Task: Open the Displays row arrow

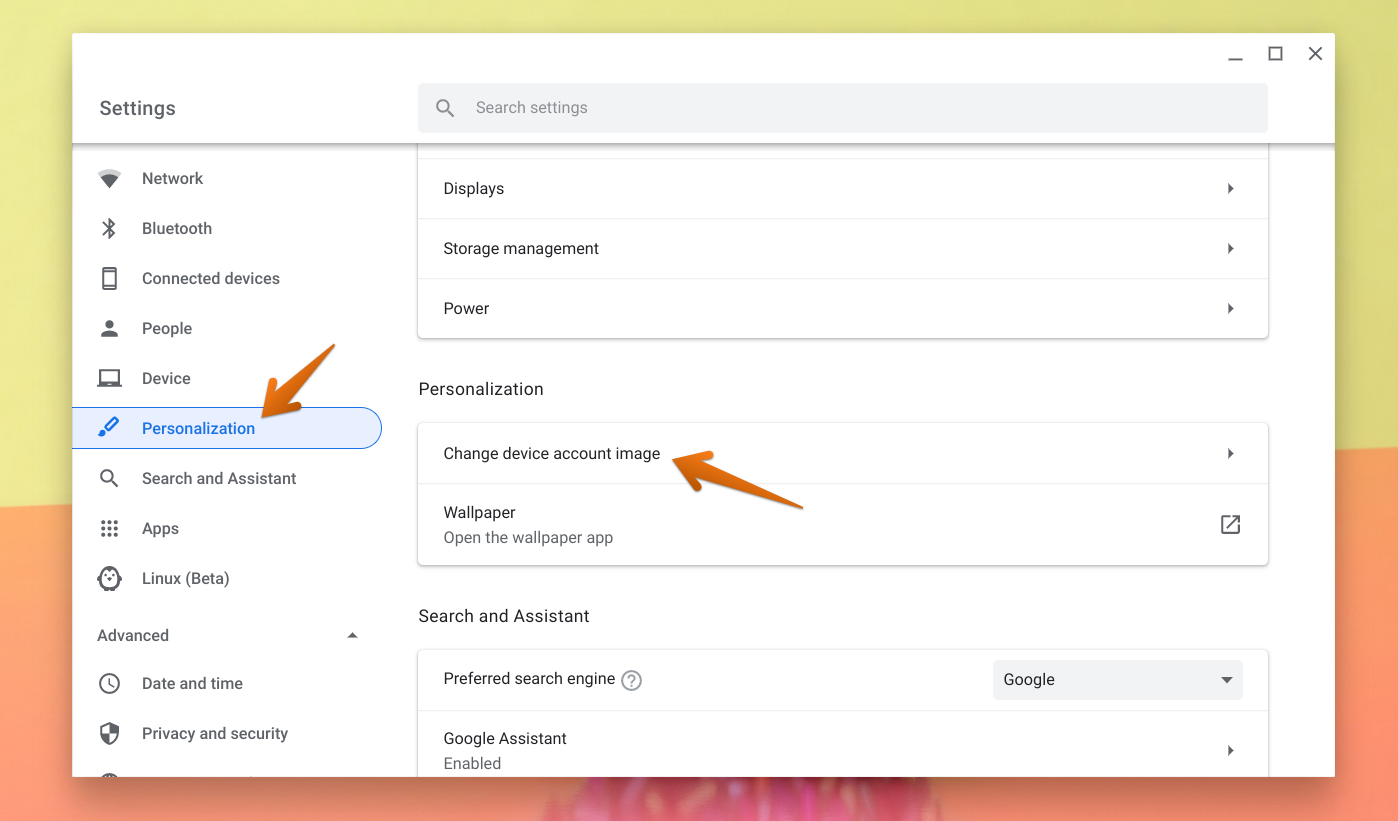Action: click(1231, 189)
